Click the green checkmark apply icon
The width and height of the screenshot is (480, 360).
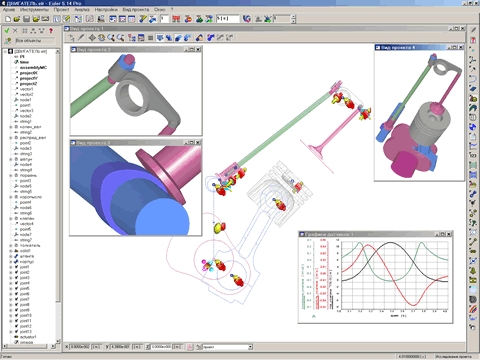pos(6,31)
